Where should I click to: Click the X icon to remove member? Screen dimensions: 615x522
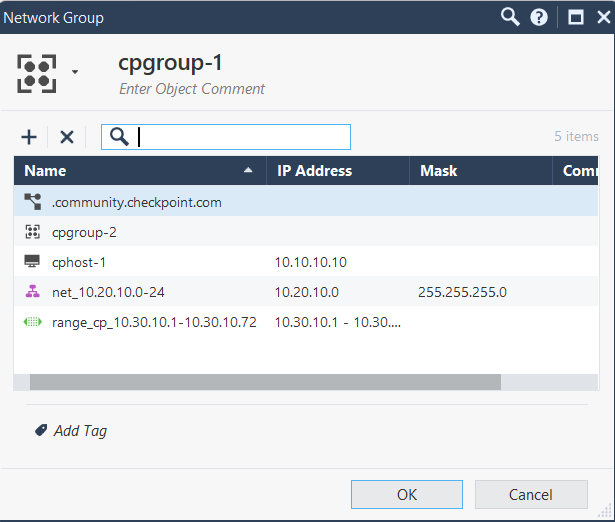coord(67,137)
